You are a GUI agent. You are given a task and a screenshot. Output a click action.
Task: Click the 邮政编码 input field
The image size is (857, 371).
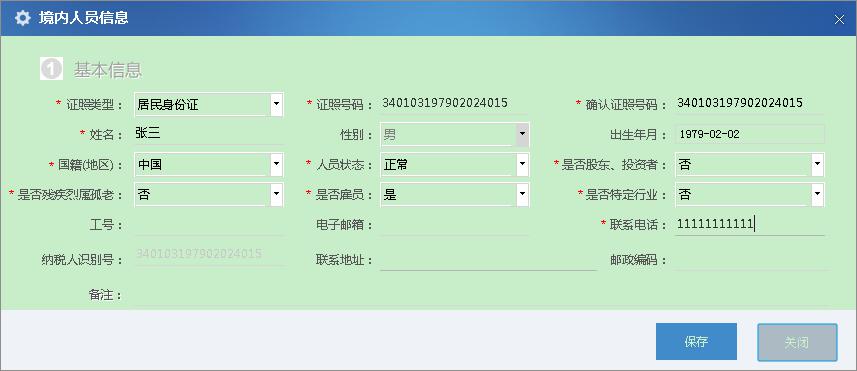pyautogui.click(x=750, y=260)
